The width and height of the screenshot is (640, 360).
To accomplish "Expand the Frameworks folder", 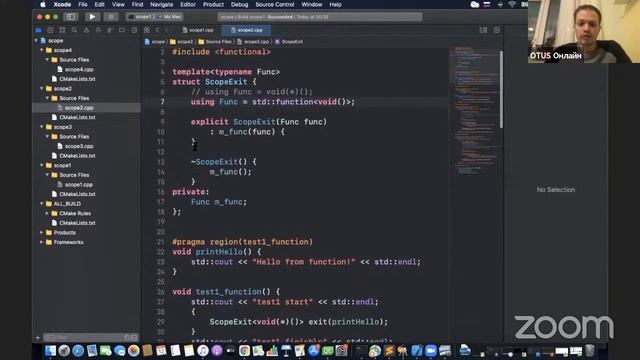I will [x=42, y=242].
